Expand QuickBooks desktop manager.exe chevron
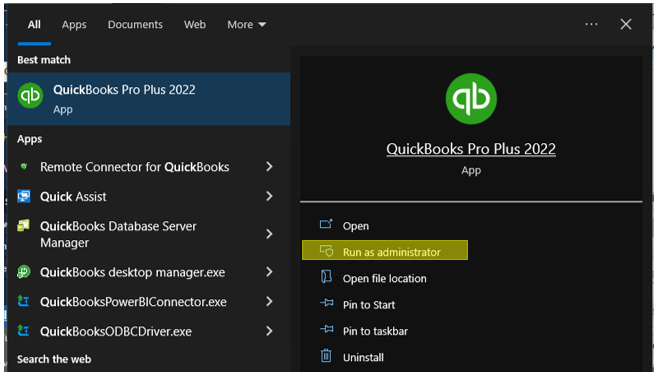 269,272
